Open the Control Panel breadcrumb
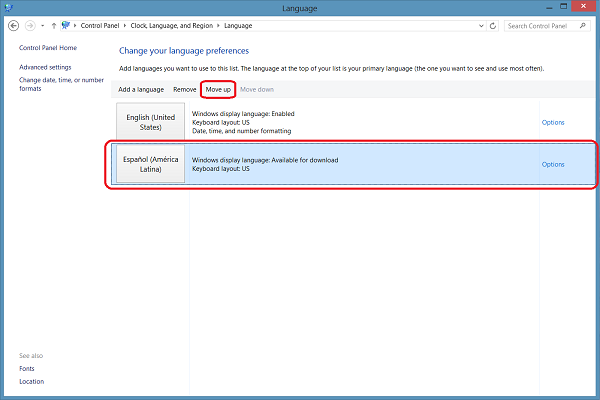Image resolution: width=600 pixels, height=400 pixels. [100, 26]
